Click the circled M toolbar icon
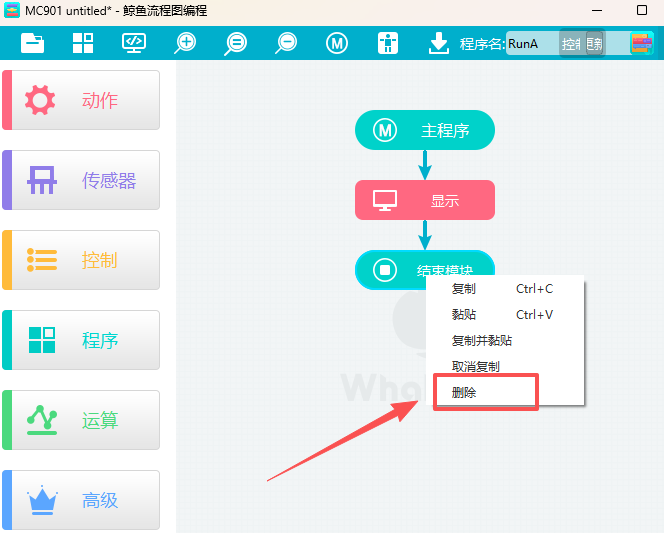The image size is (664, 533). coord(337,43)
